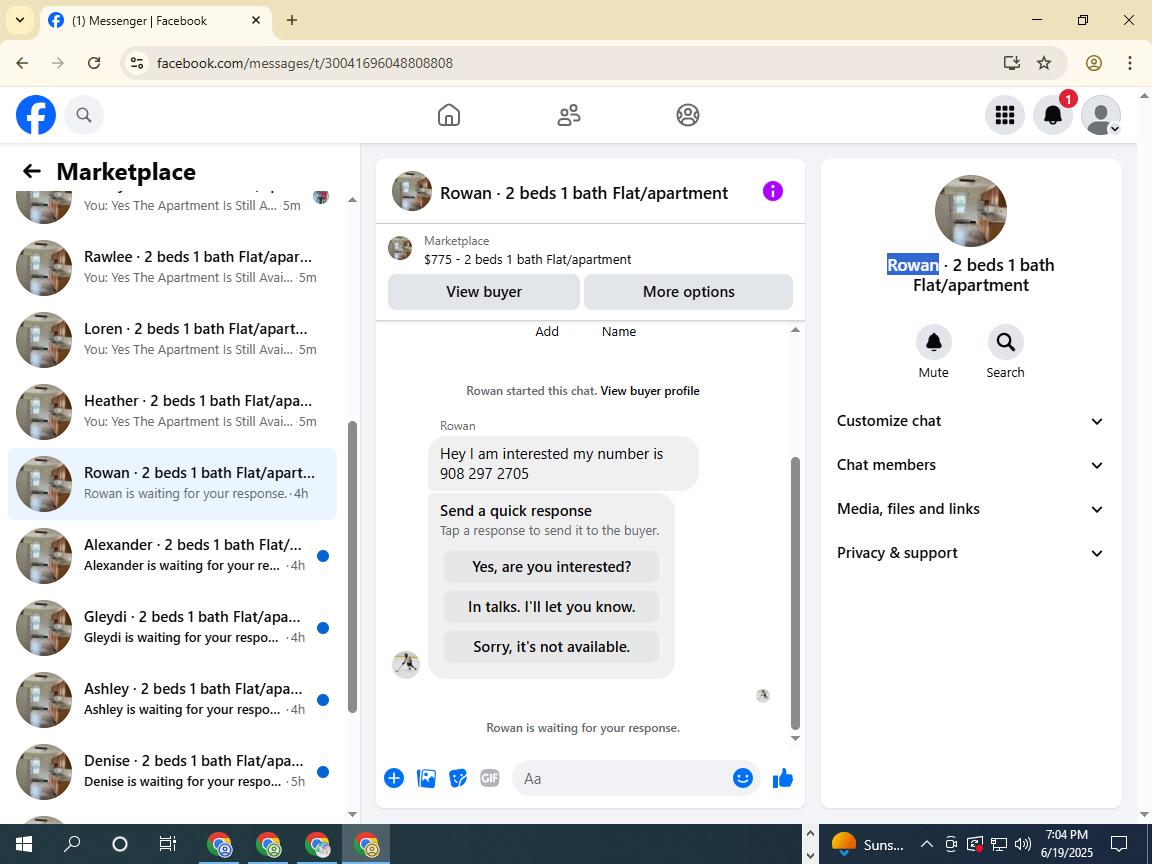Go back with the Marketplace back arrow

coord(32,171)
